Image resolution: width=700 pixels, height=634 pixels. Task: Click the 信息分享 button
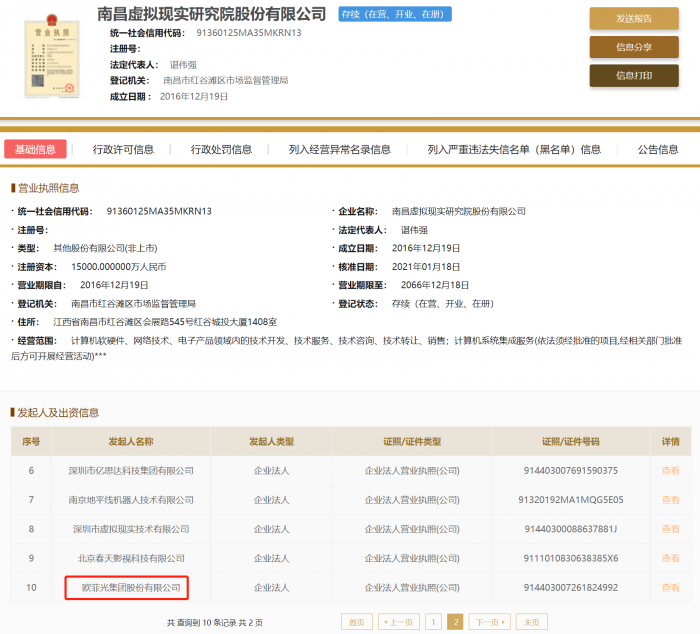pyautogui.click(x=634, y=47)
